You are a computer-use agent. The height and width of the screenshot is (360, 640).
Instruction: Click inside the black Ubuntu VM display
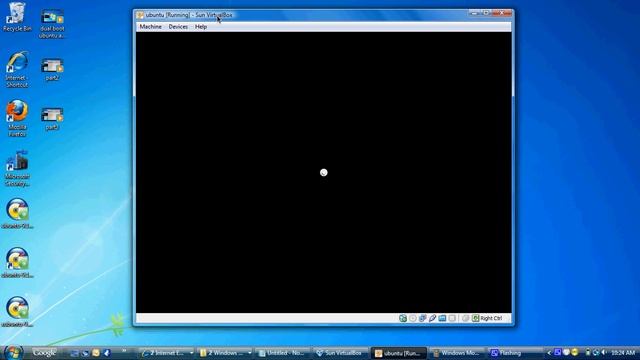click(x=323, y=172)
